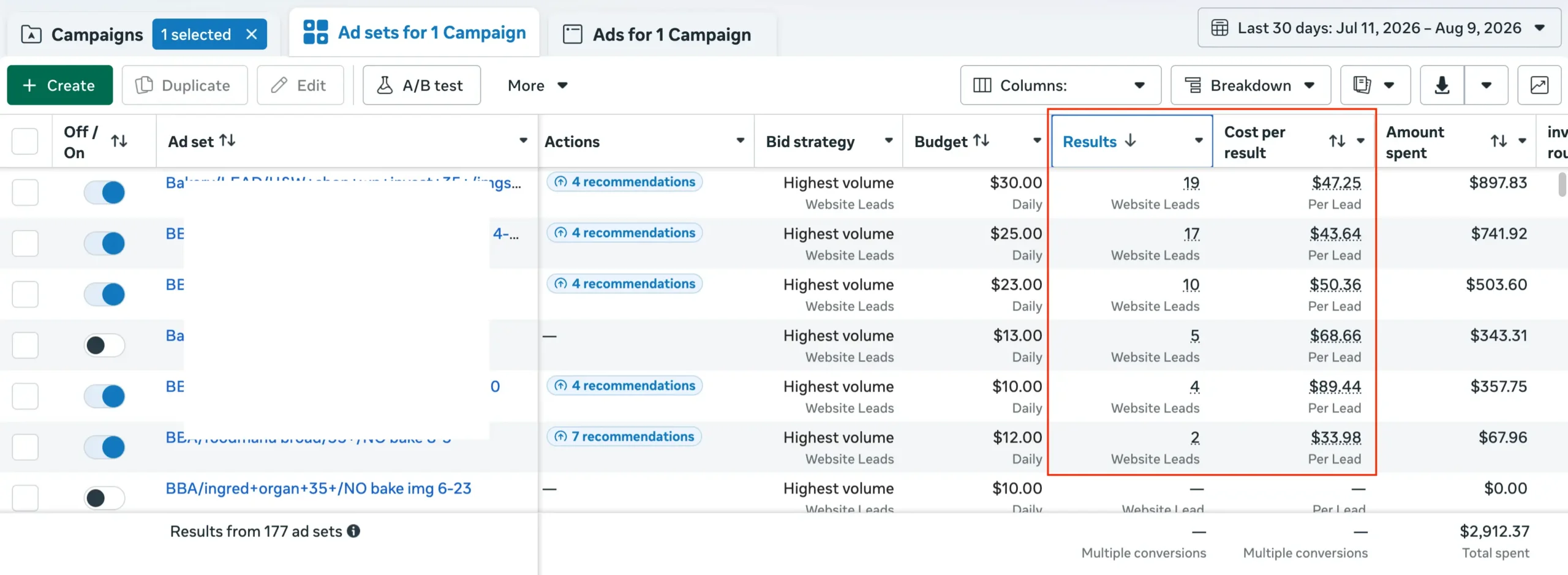Open the reports icon dropdown
This screenshot has width=1568, height=575.
click(x=1375, y=85)
